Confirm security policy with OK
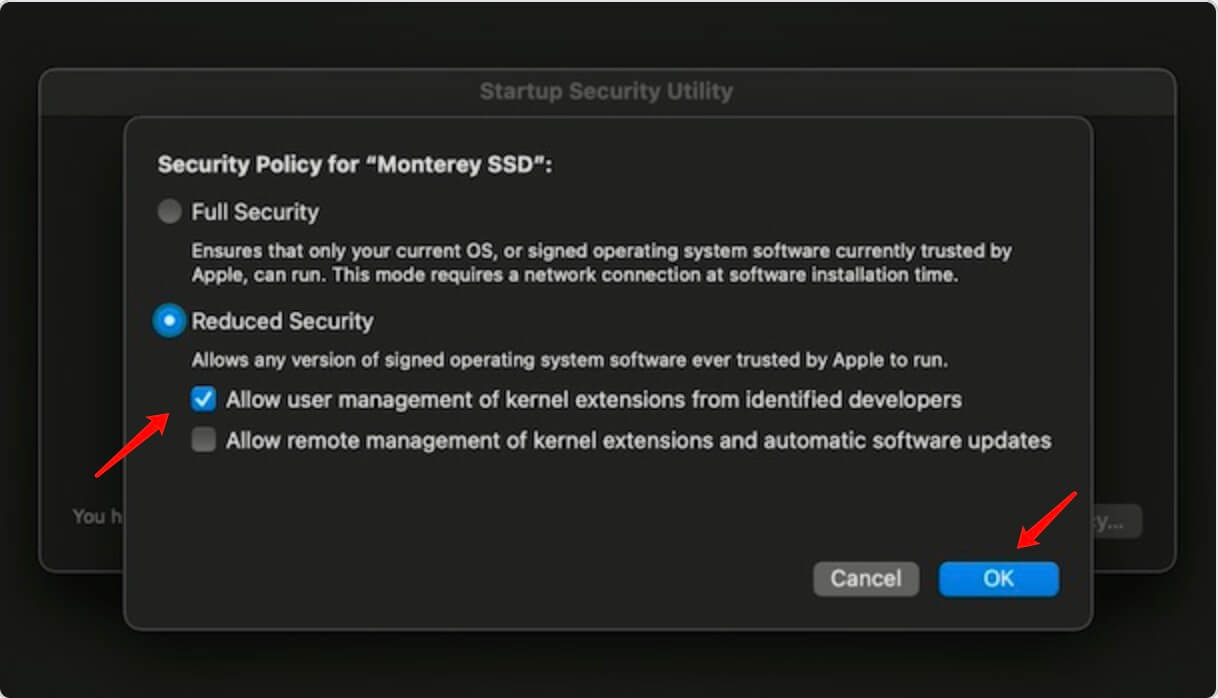Screen dimensions: 1218x698 click(x=999, y=578)
